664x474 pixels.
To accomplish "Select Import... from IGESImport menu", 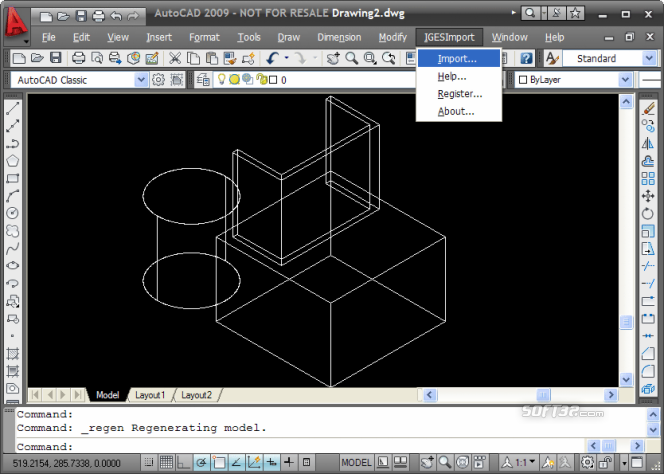I will (x=459, y=58).
